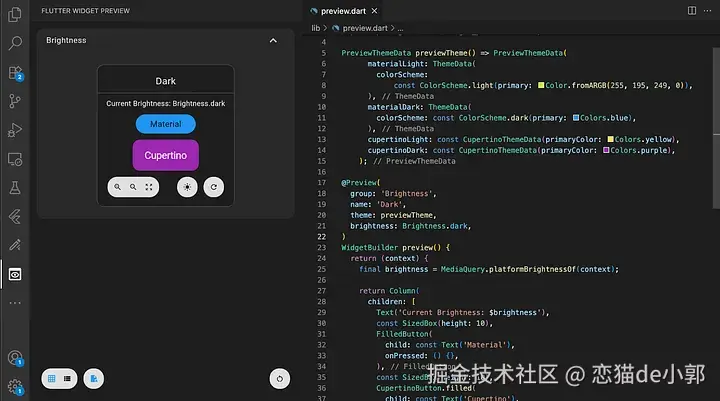This screenshot has width=720, height=401.
Task: Click 'materialLight: ThemeData(' code line
Action: tap(422, 64)
